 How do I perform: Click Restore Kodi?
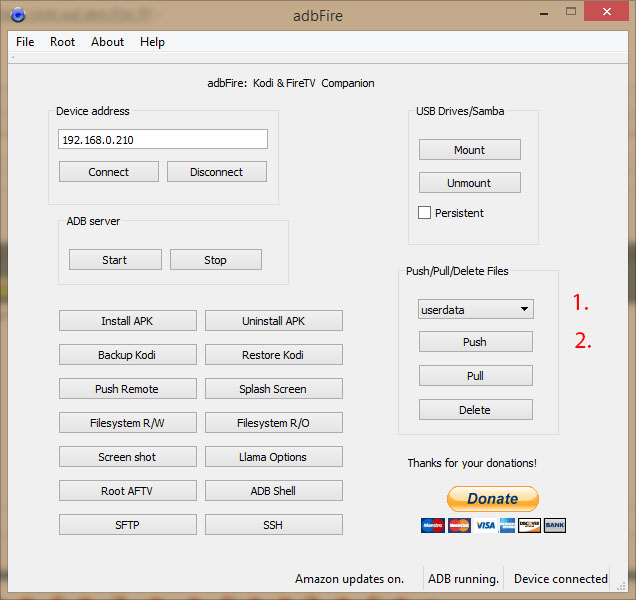[x=274, y=355]
